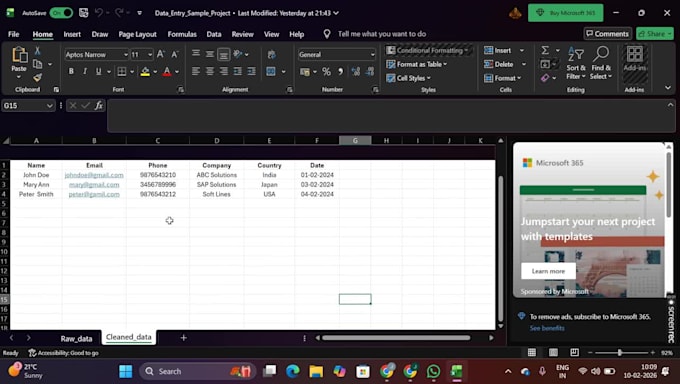Toggle Align Left

coord(196,72)
